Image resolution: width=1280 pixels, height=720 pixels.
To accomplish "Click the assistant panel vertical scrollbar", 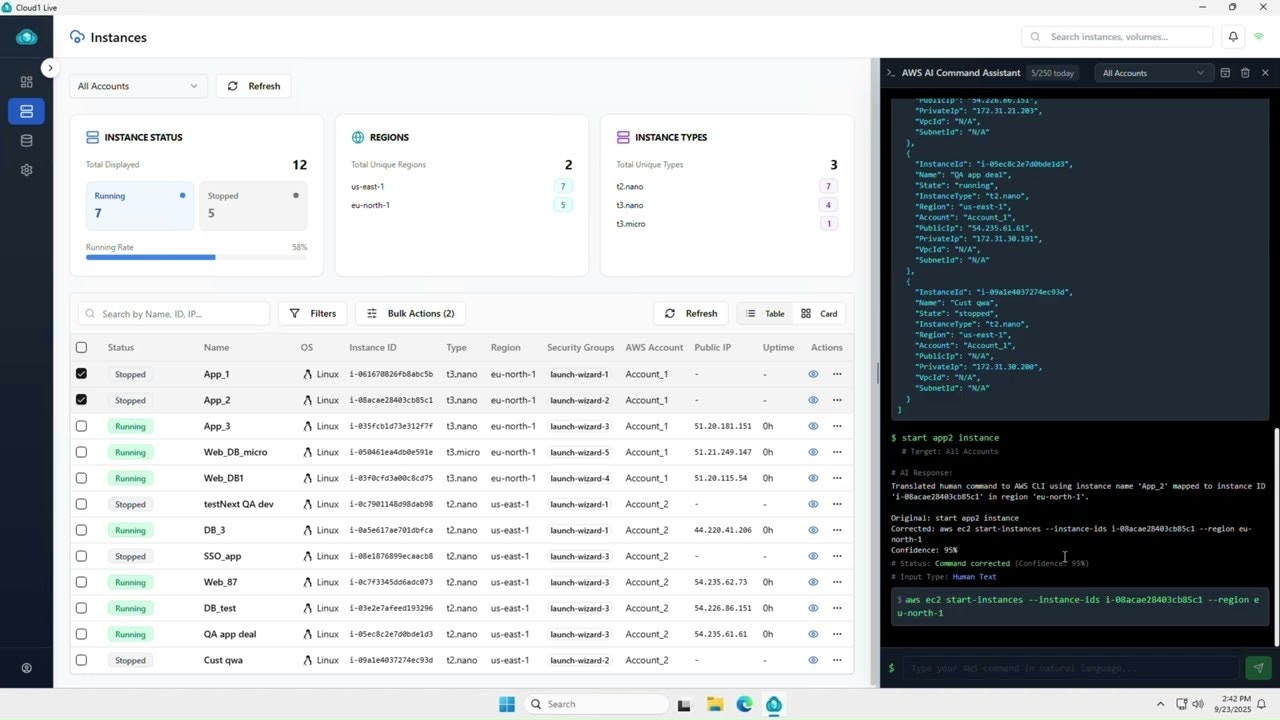I will point(1275,537).
